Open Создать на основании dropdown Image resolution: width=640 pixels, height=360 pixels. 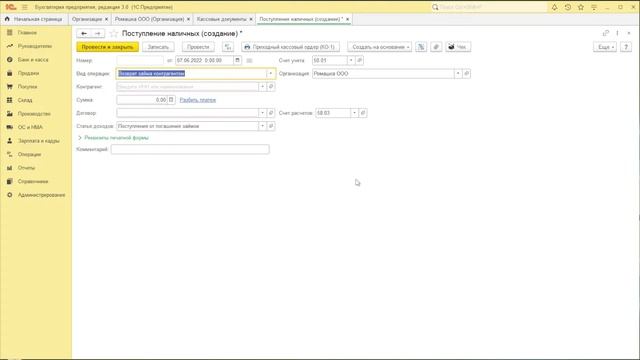[380, 47]
